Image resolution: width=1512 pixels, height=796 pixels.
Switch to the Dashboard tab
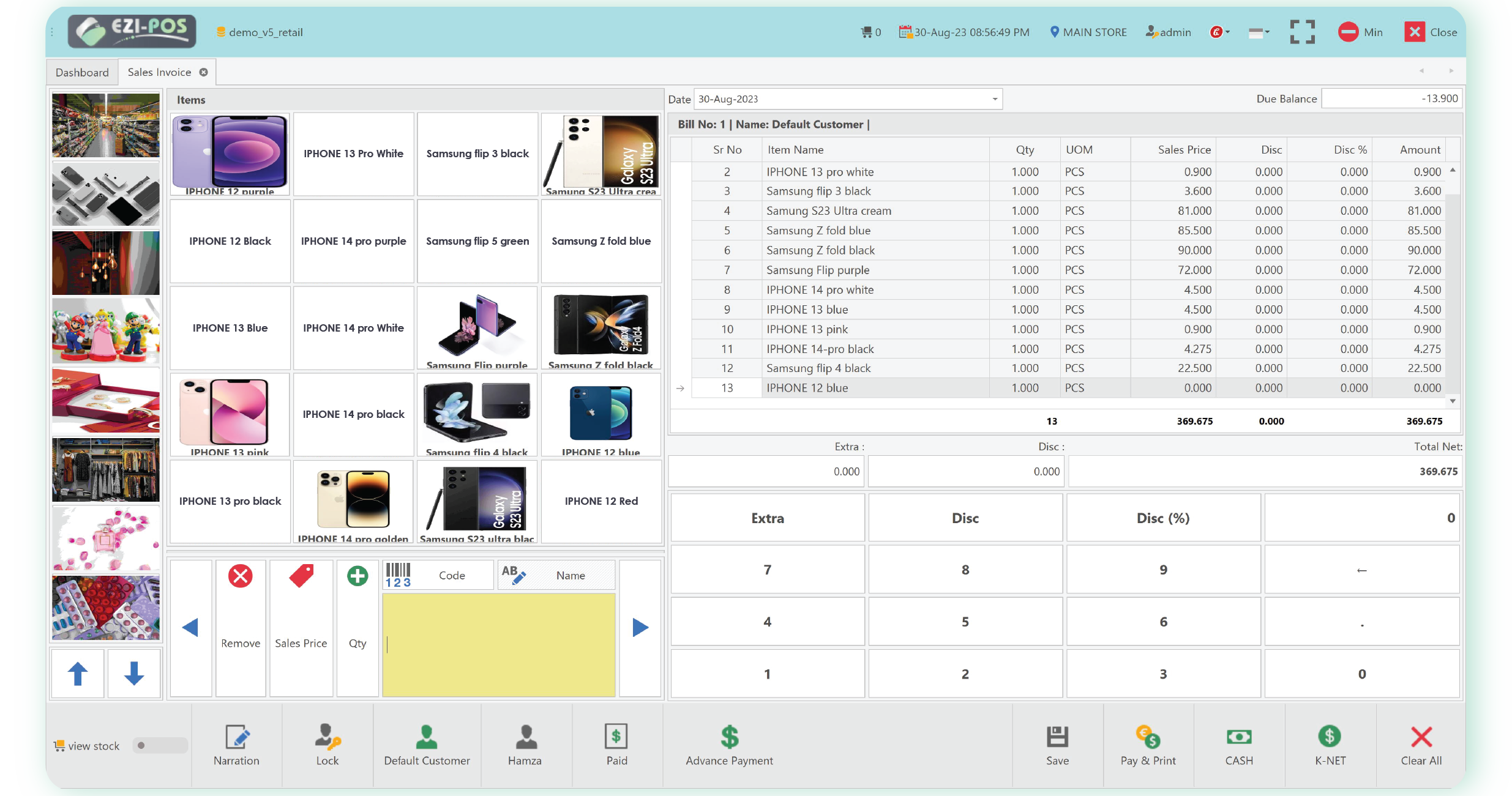click(x=82, y=72)
